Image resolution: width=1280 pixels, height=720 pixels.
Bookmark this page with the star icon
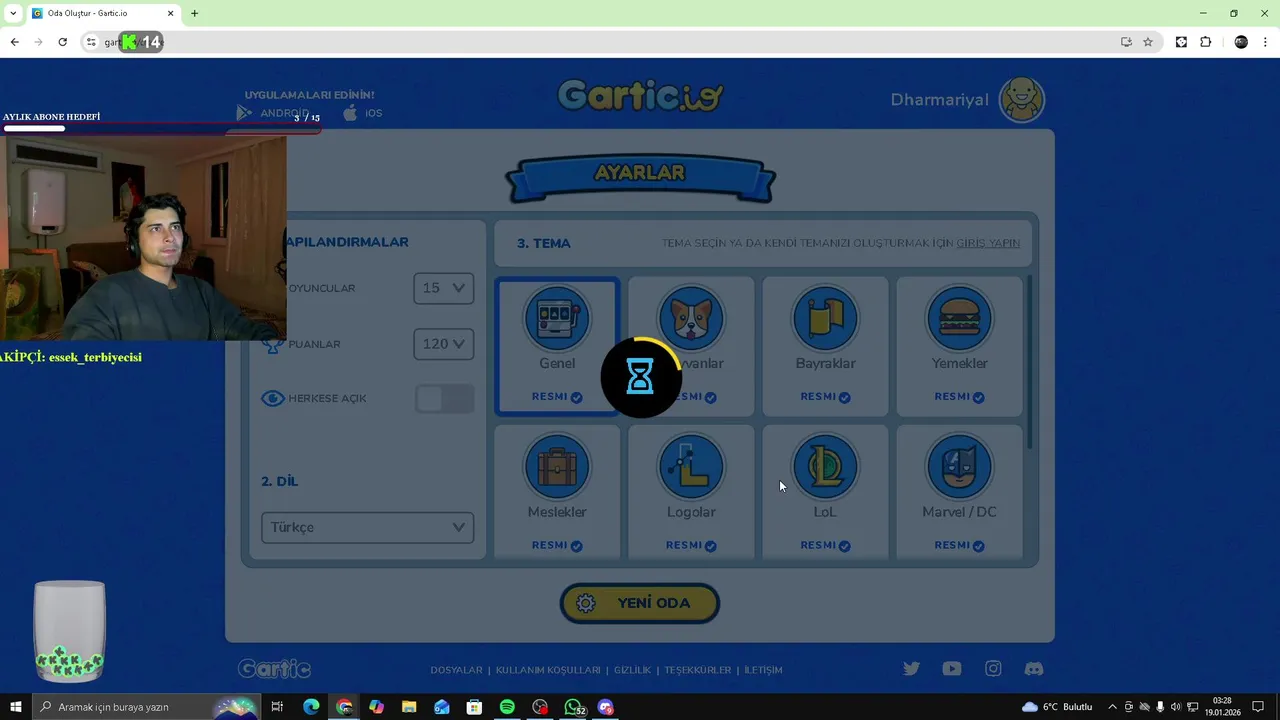click(x=1148, y=42)
